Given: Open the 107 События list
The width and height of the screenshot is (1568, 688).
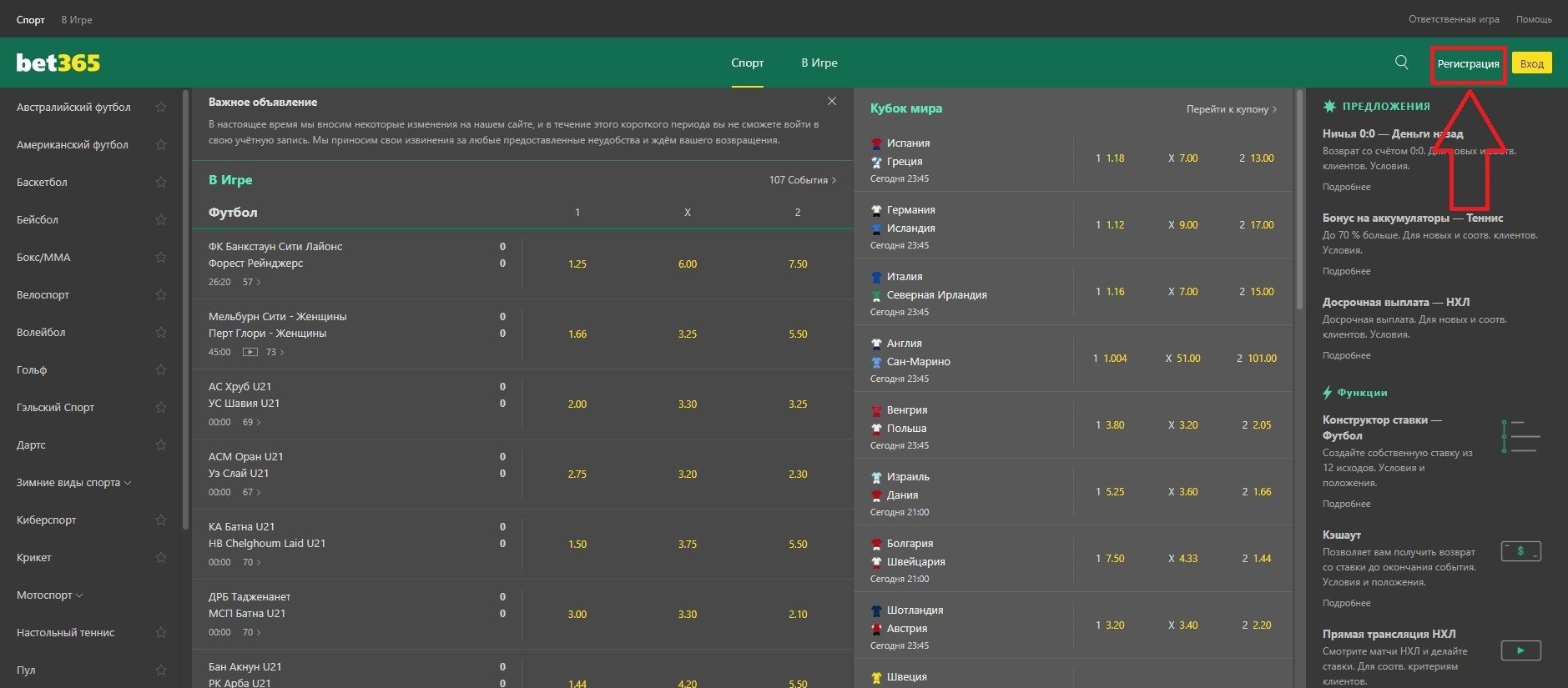Looking at the screenshot, I should (x=801, y=180).
